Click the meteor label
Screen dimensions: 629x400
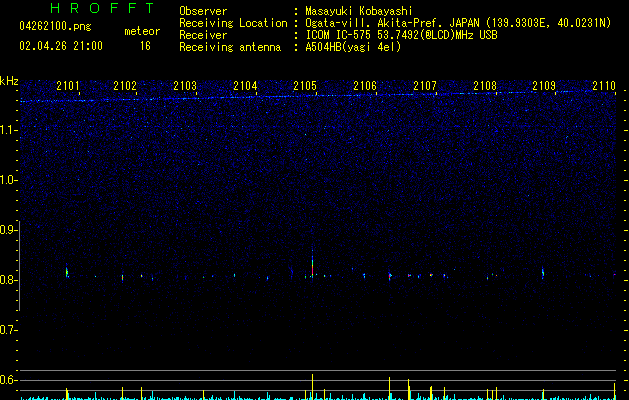pos(142,31)
